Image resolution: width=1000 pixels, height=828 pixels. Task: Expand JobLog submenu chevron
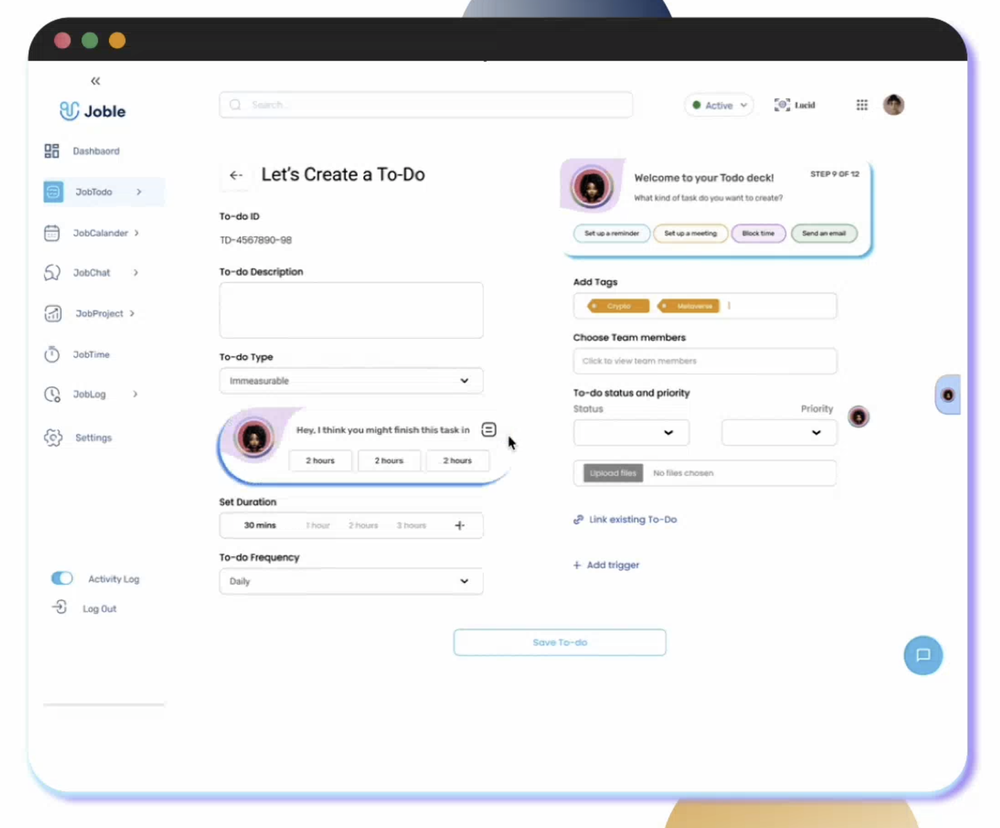click(135, 394)
